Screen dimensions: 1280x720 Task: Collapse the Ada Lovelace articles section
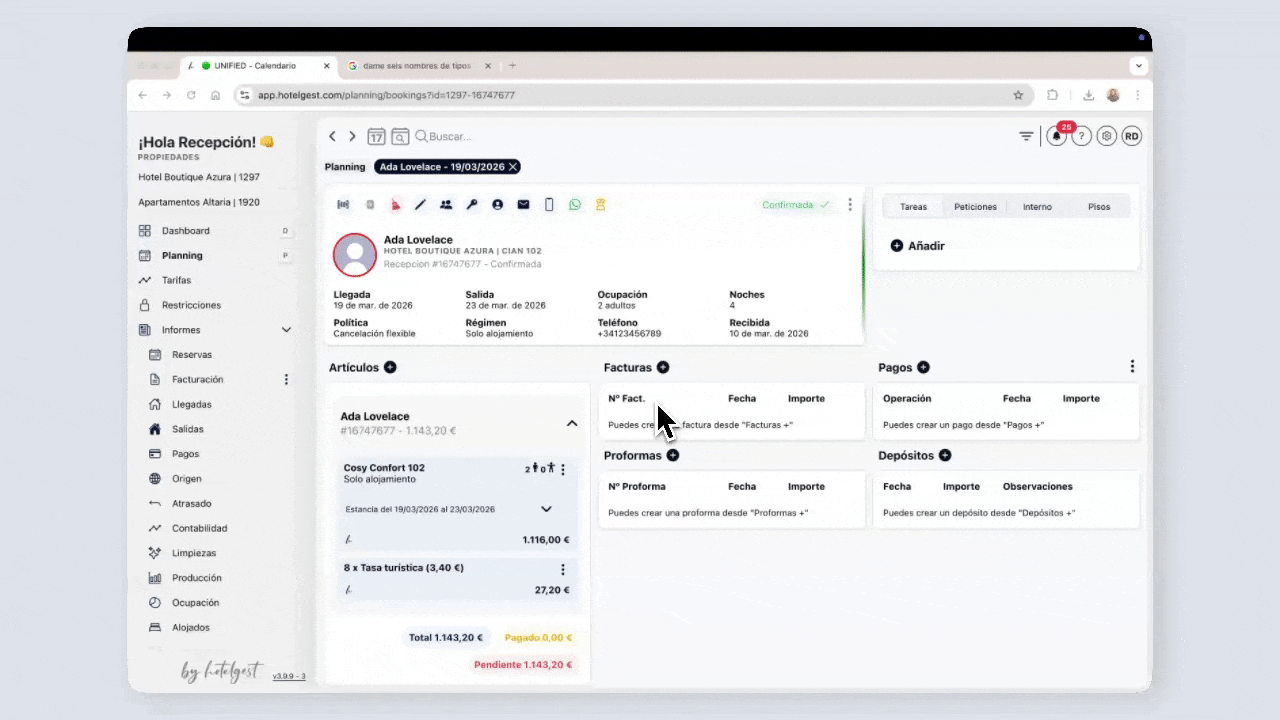point(572,423)
